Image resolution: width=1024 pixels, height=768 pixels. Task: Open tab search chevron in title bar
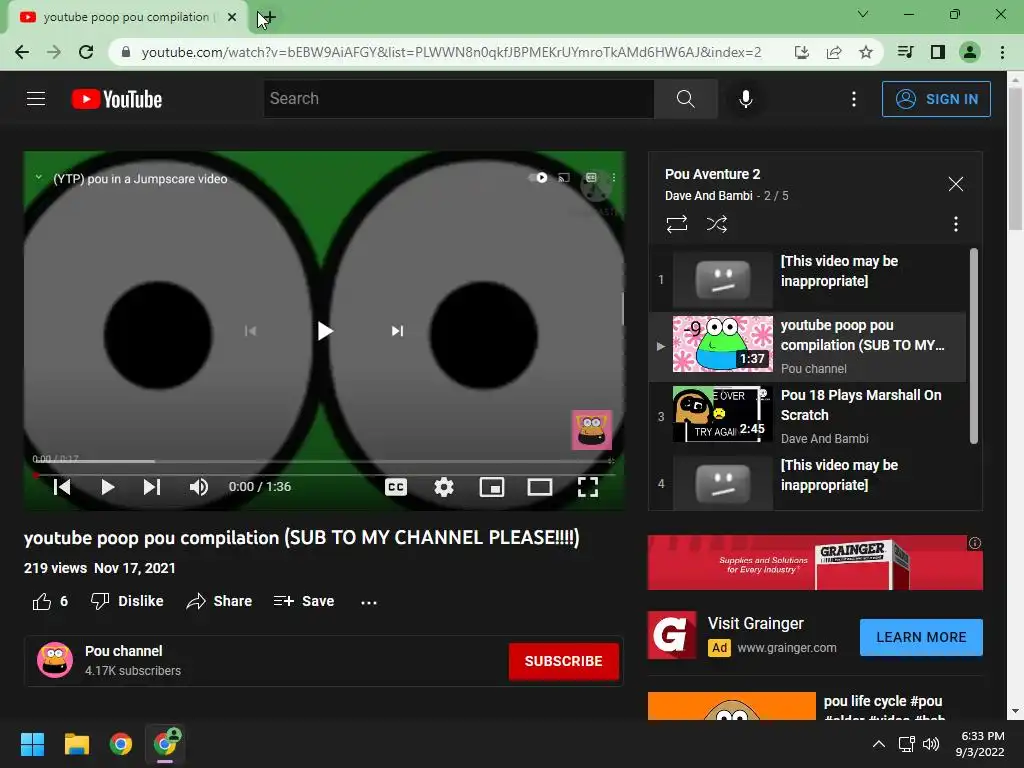point(863,14)
